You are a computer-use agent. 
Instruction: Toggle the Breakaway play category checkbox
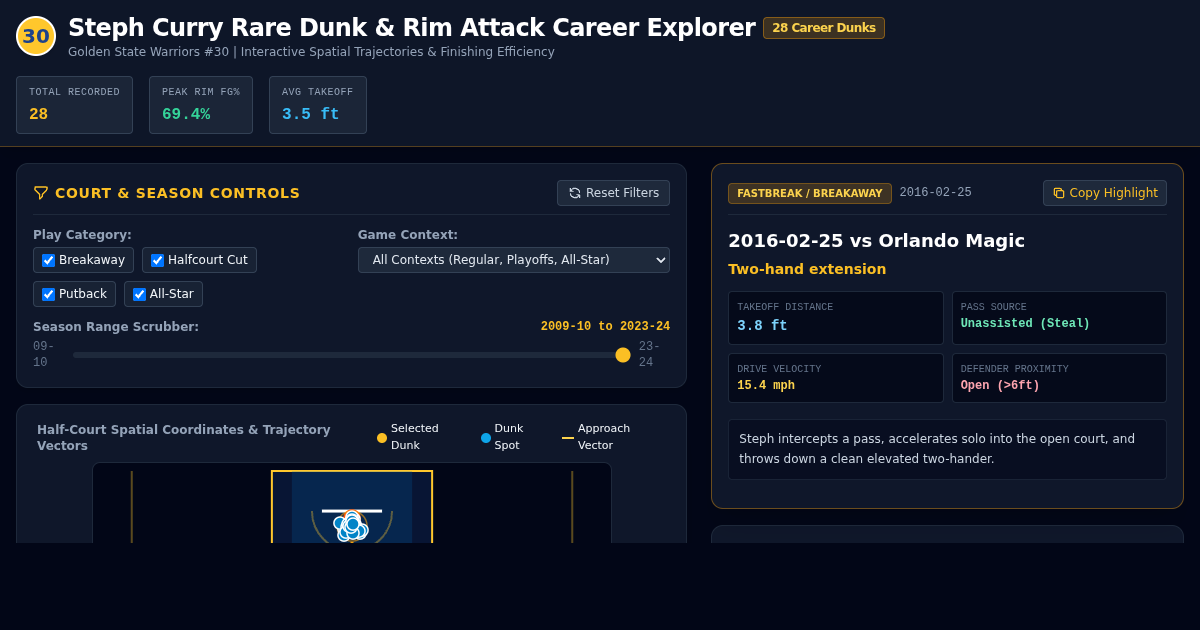[48, 260]
